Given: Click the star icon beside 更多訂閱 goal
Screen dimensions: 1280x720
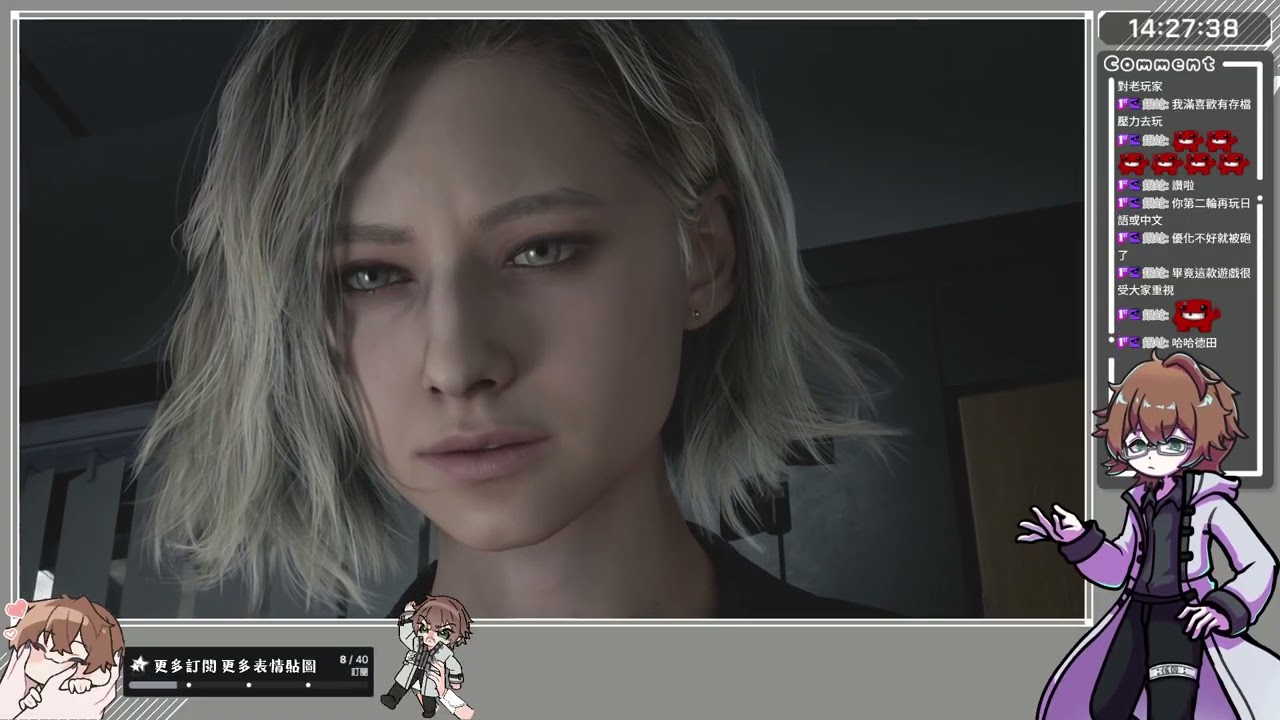Looking at the screenshot, I should point(140,665).
